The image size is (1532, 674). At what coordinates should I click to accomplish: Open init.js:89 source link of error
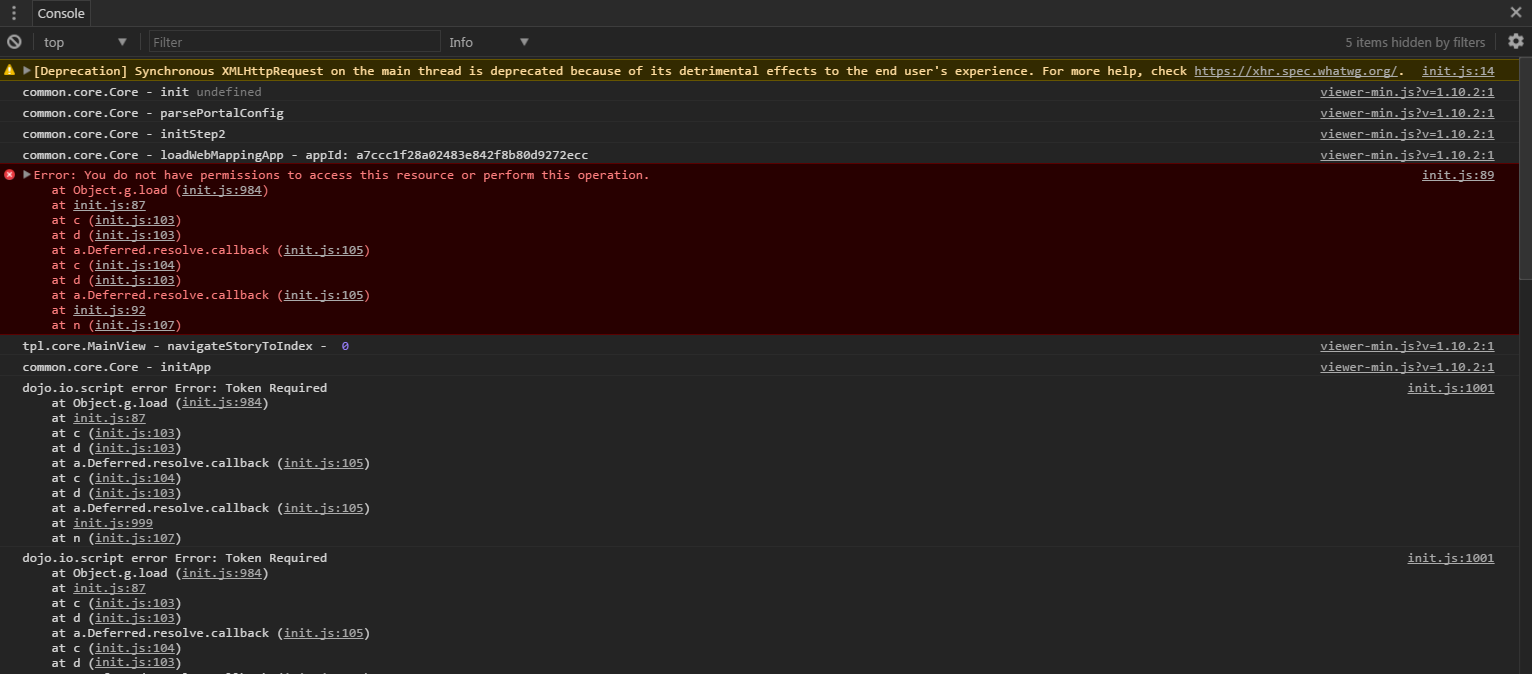click(x=1458, y=175)
